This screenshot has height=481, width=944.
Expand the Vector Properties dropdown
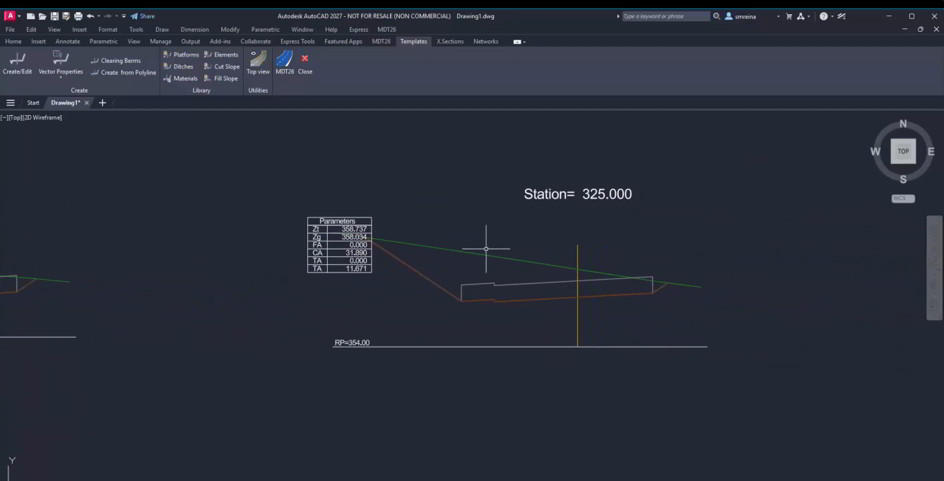pos(61,78)
